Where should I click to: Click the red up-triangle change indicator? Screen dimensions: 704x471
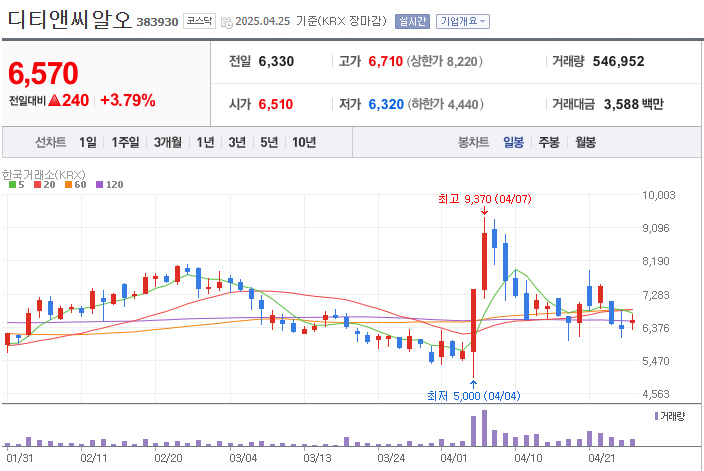(54, 100)
